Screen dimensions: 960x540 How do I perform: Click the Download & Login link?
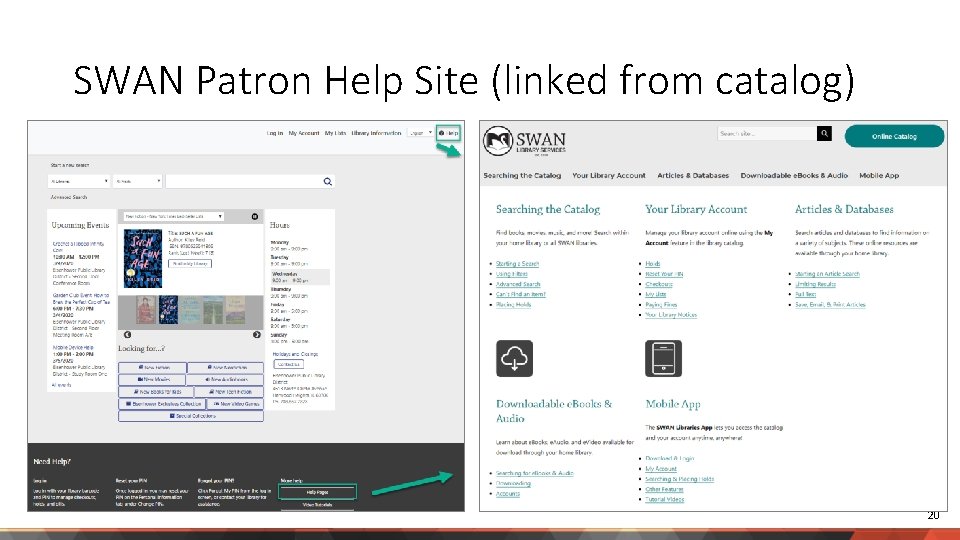pyautogui.click(x=670, y=458)
